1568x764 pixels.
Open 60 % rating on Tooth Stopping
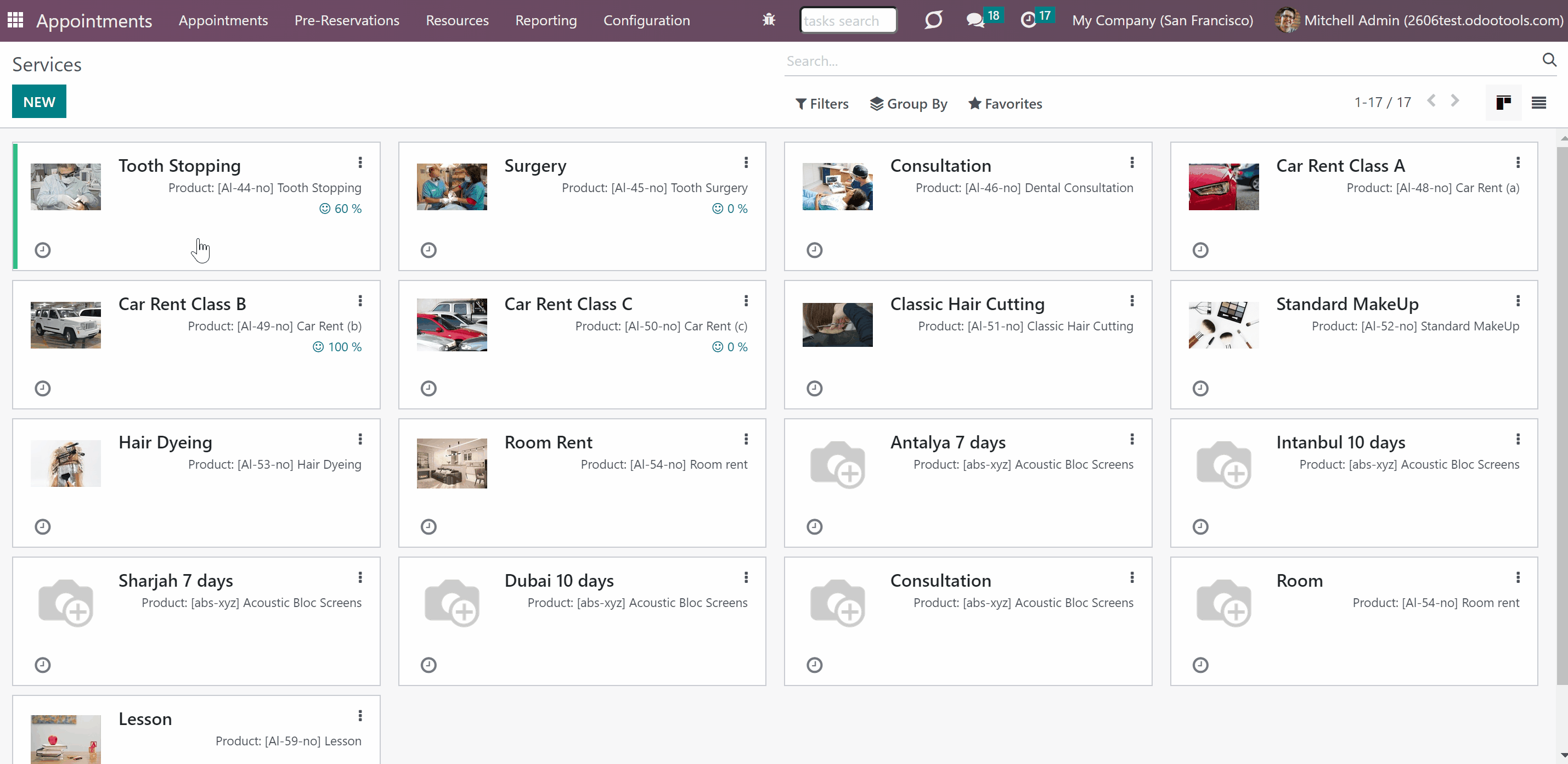pos(340,208)
